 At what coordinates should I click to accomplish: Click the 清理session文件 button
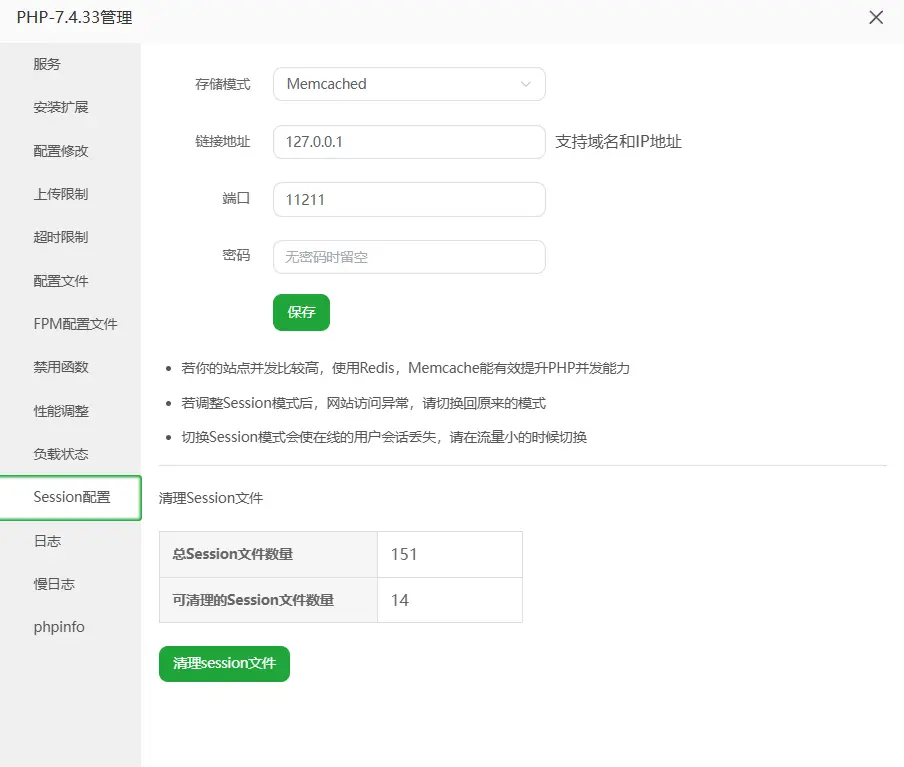(x=224, y=663)
